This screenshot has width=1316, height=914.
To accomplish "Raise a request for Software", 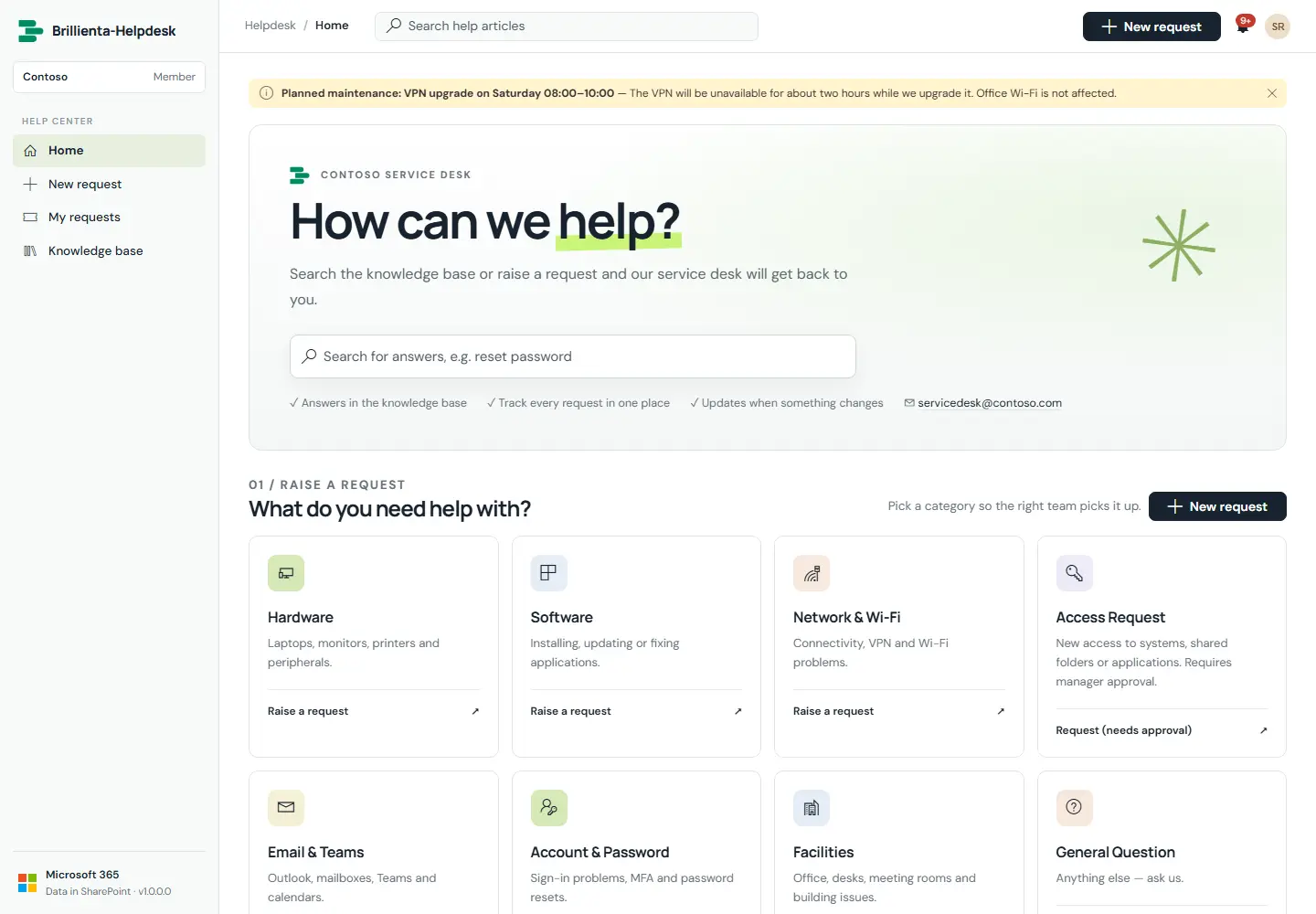I will pos(636,711).
